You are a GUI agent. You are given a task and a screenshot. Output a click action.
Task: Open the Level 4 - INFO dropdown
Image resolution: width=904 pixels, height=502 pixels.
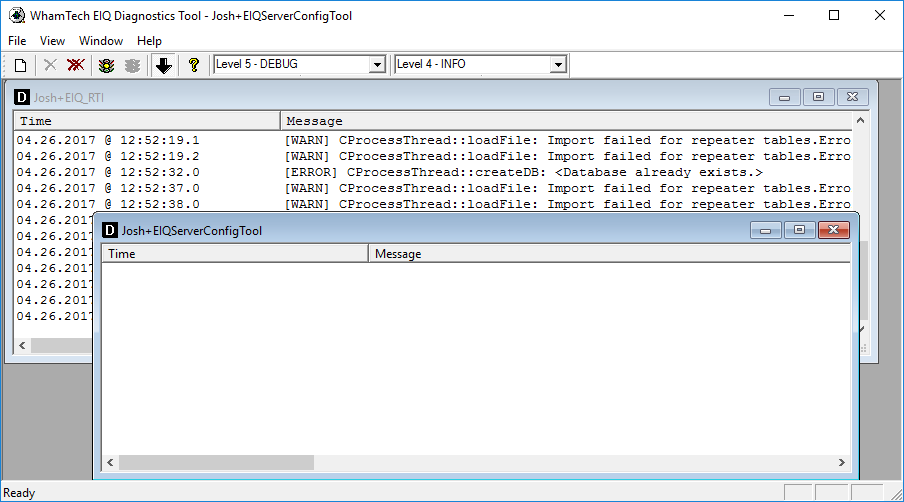point(558,65)
